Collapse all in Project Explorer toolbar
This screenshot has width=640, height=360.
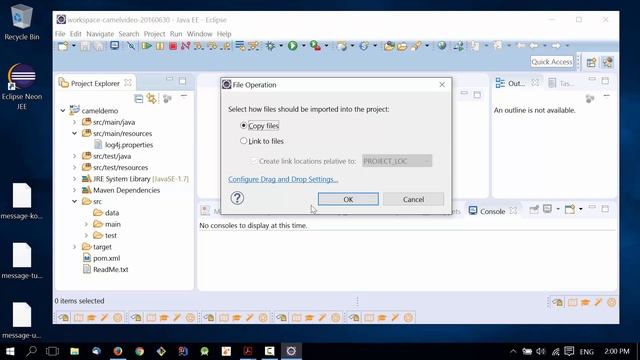click(139, 99)
